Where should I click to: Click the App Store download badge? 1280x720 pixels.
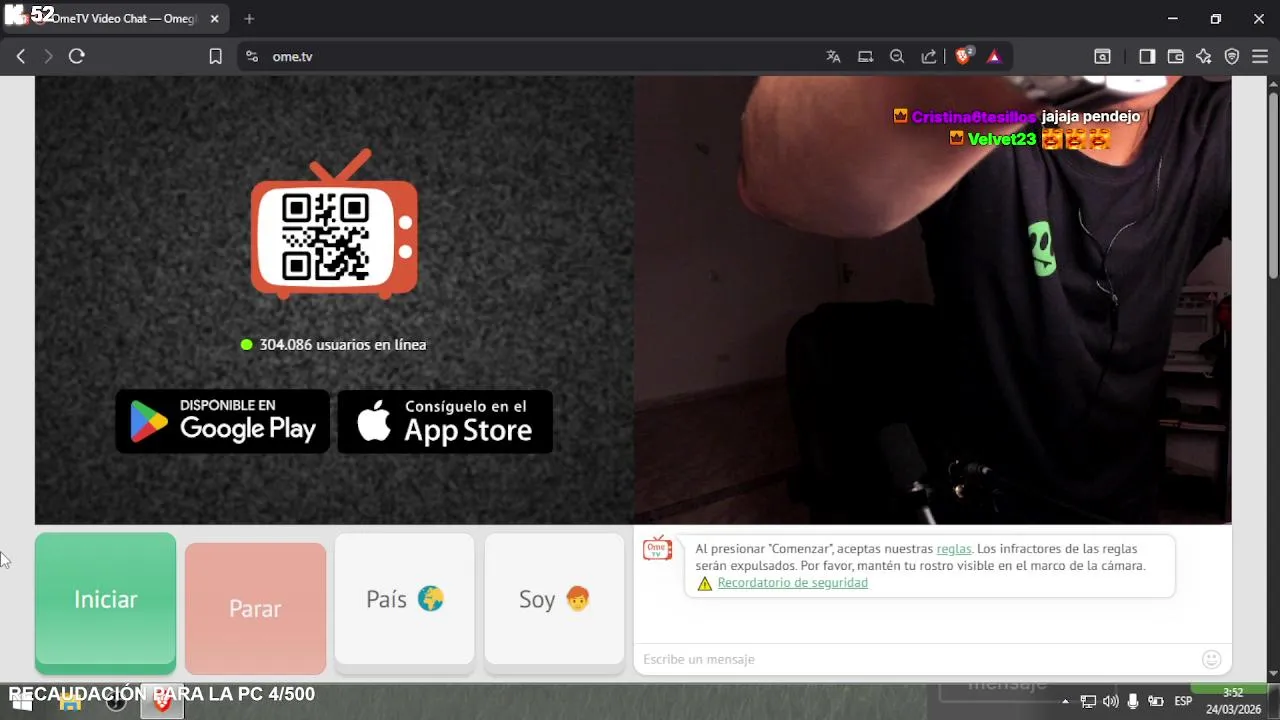click(445, 421)
